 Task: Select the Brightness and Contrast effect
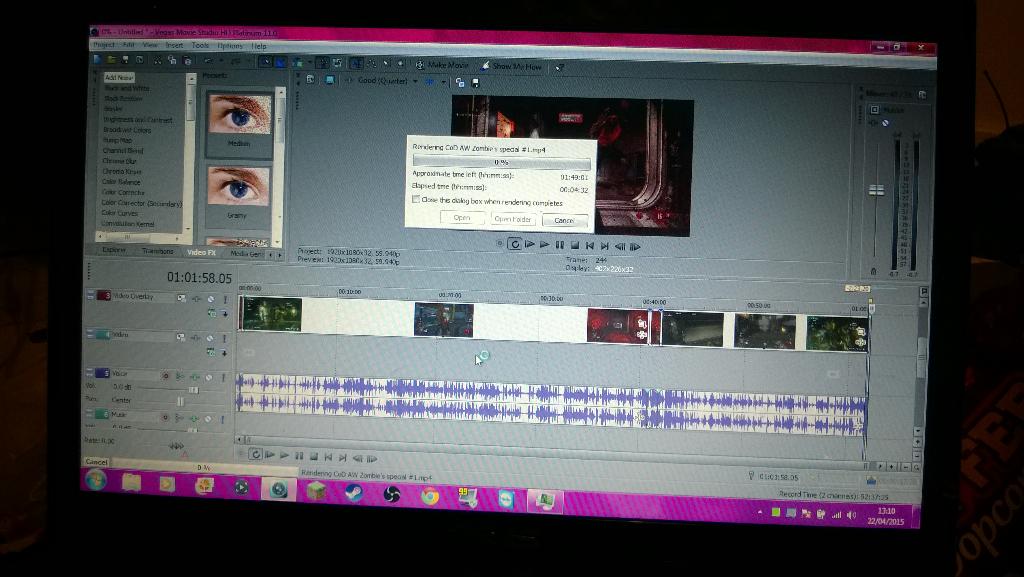pos(138,119)
